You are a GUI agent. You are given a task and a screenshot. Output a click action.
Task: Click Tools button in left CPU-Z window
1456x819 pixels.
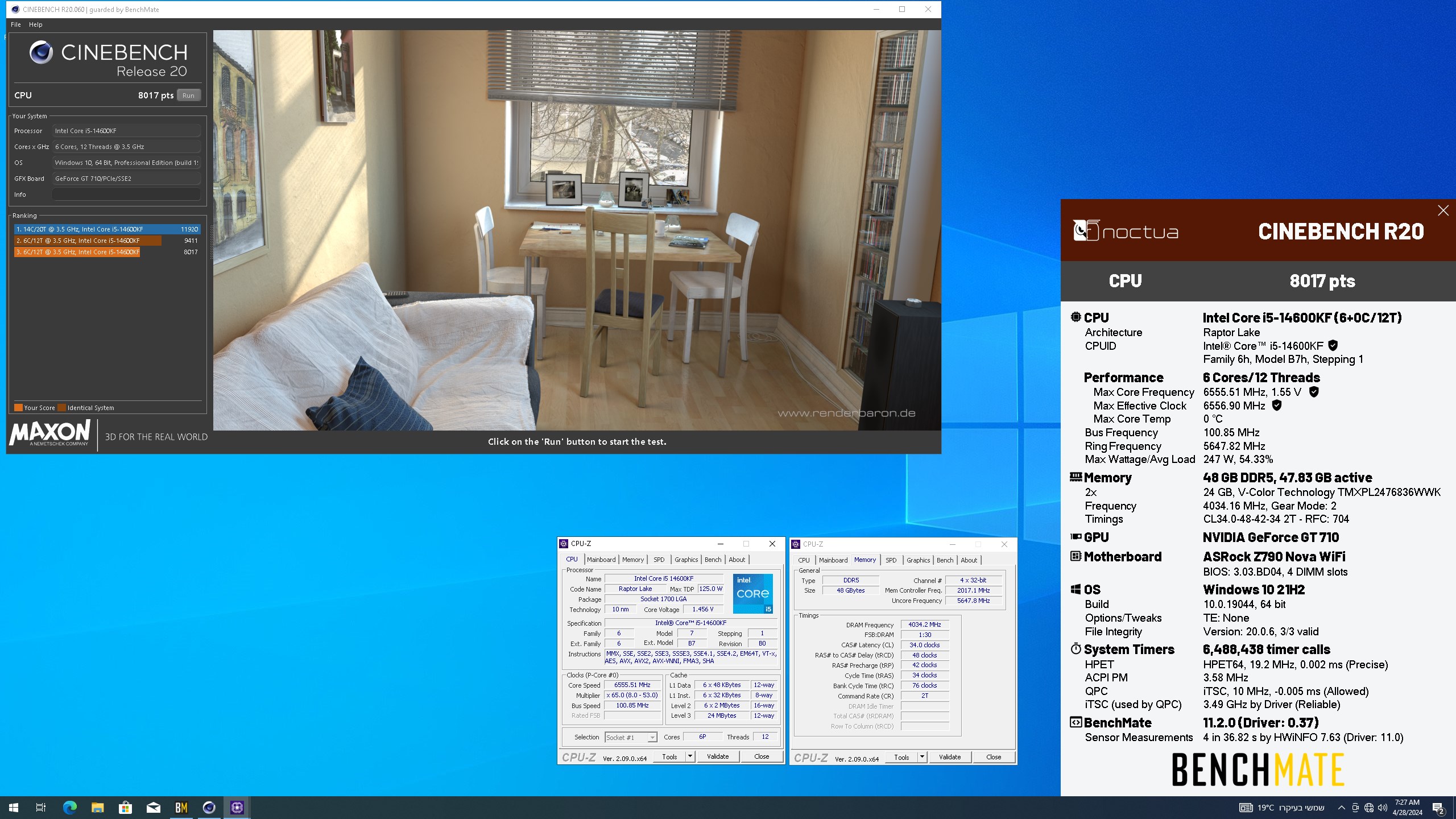pos(669,756)
